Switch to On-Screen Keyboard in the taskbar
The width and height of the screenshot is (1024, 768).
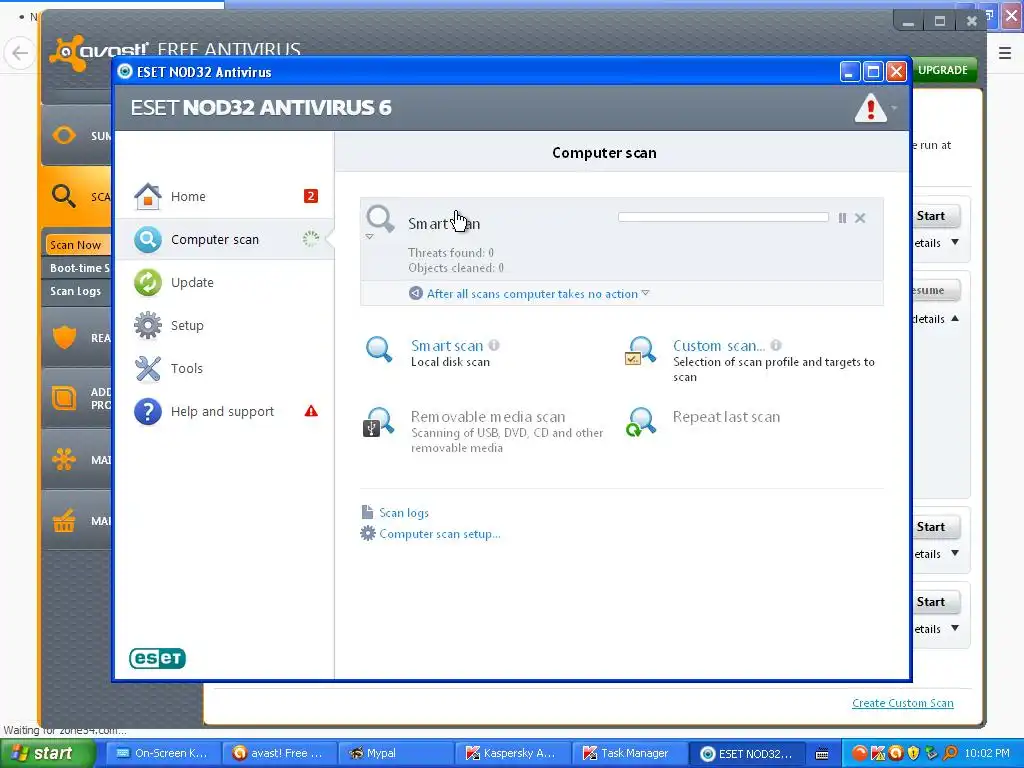pos(163,753)
